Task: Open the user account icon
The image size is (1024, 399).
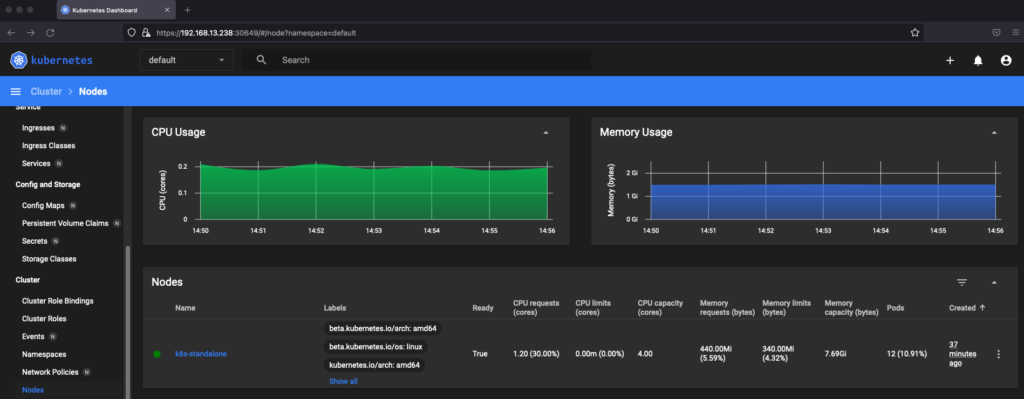Action: coord(1006,60)
